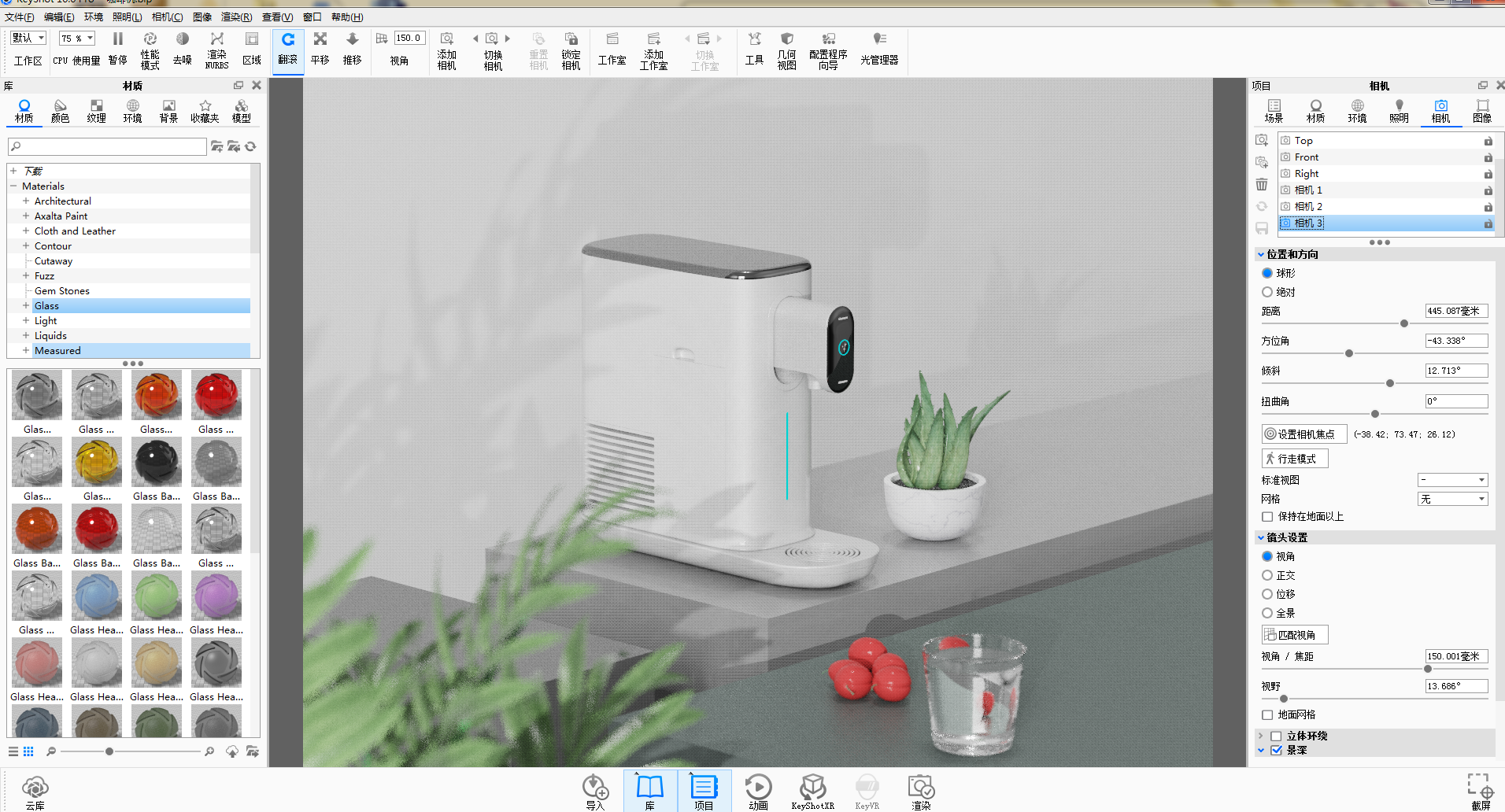Screen dimensions: 1505x812
Task: Expand the Architectural materials folder
Action: [26, 201]
